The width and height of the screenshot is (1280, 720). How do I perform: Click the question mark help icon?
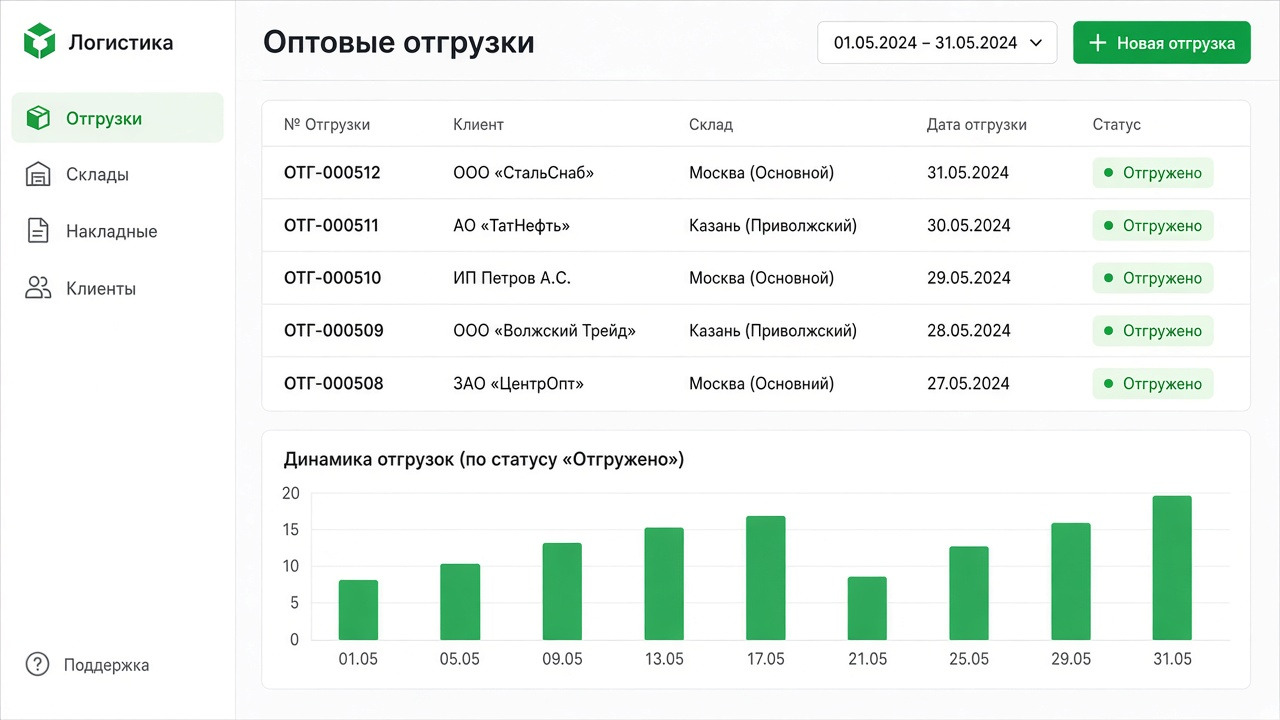click(x=37, y=665)
